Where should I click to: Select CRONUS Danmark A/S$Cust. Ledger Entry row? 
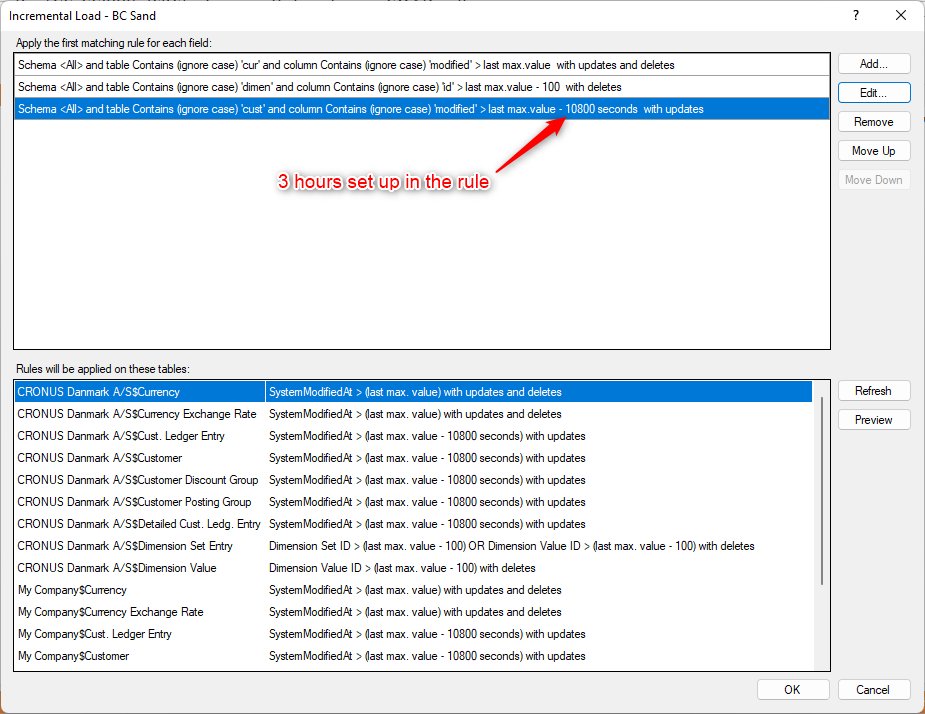[414, 436]
